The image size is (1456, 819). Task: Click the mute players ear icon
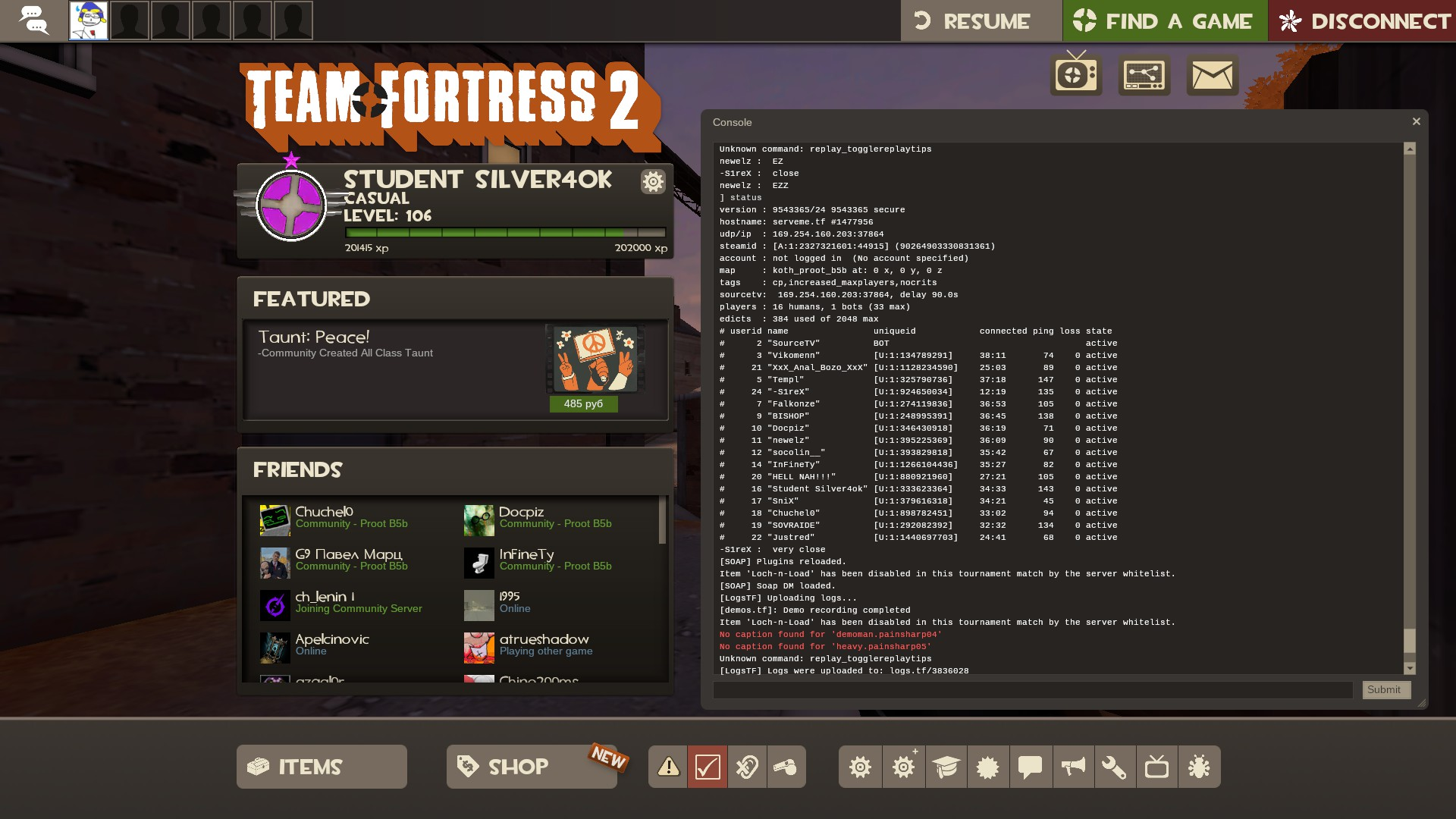[747, 767]
